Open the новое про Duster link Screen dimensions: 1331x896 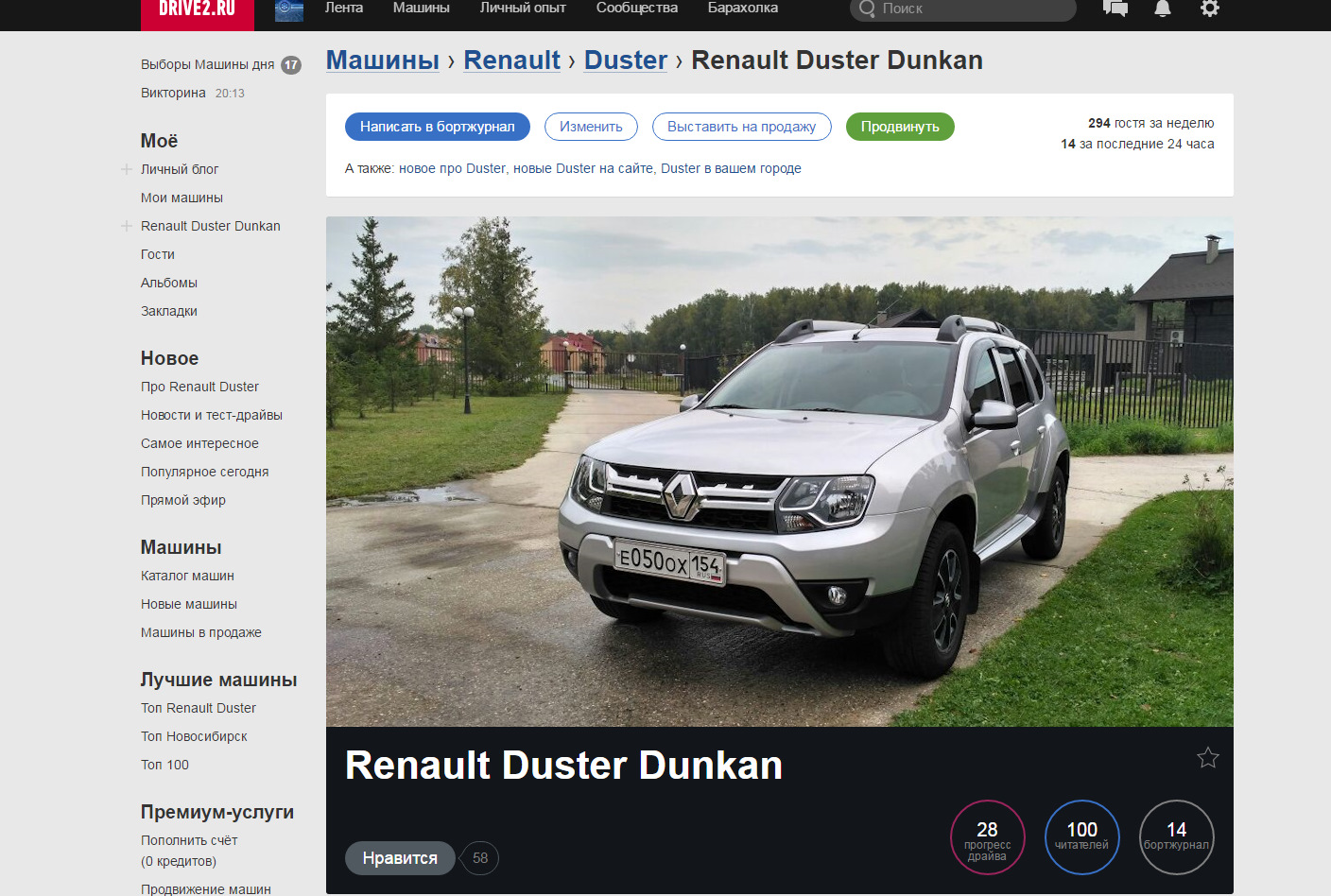coord(452,168)
